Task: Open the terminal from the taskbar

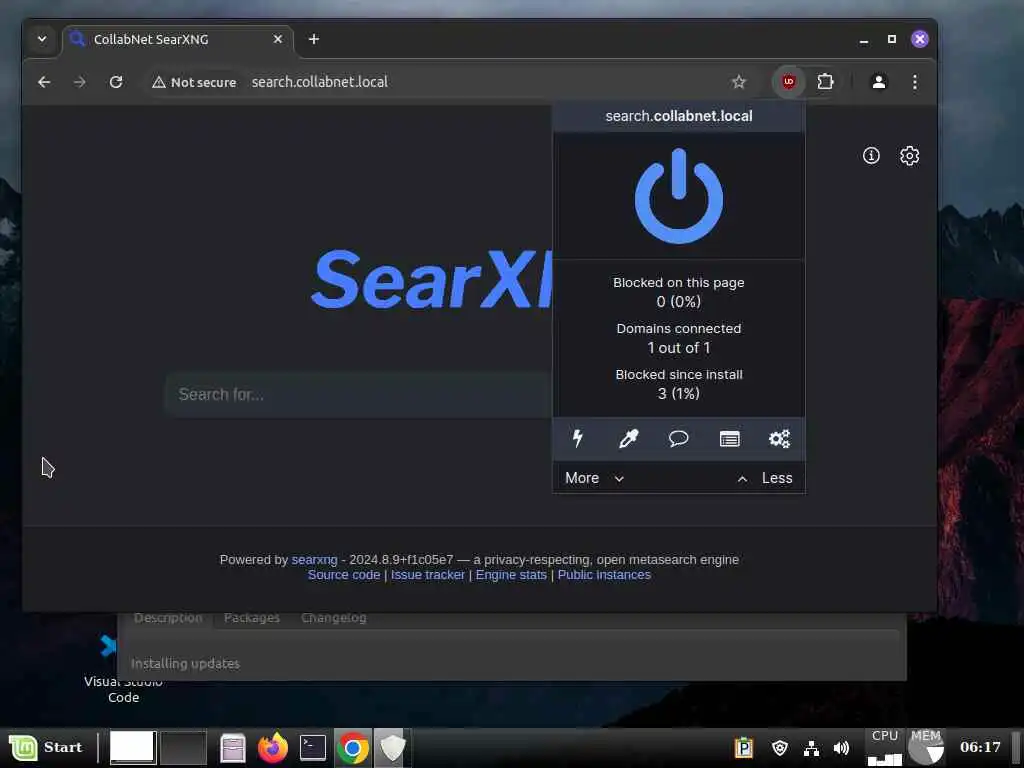Action: tap(313, 748)
